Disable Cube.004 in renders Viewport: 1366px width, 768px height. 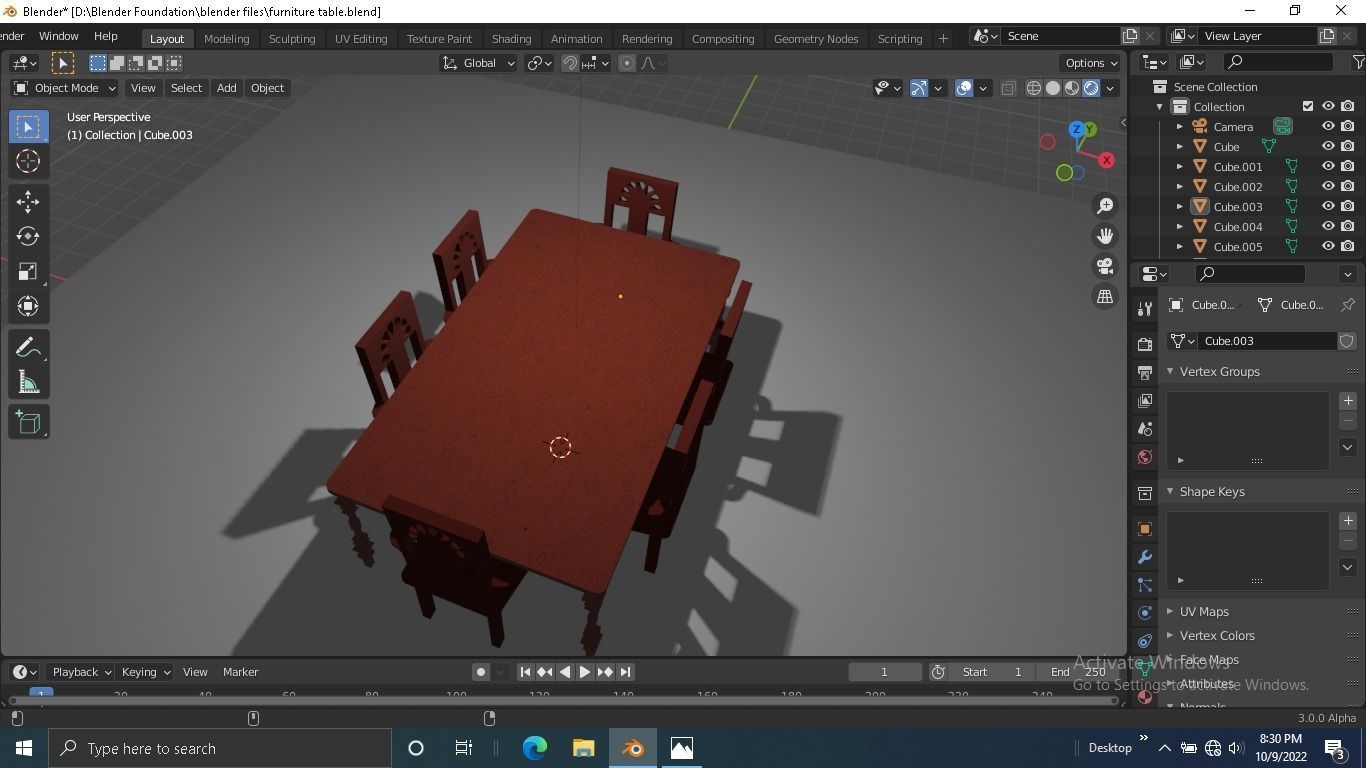(x=1348, y=226)
